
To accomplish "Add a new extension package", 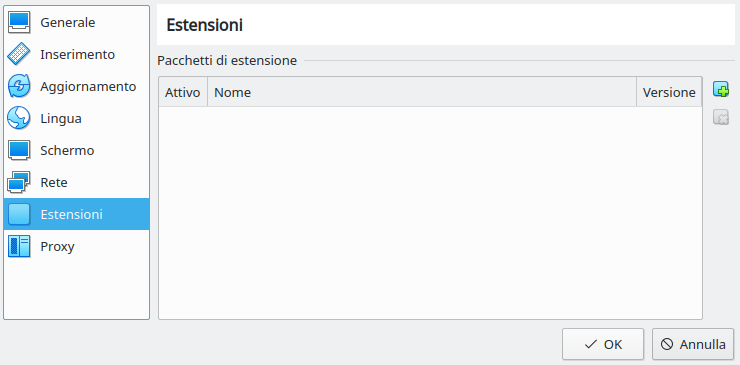I will (x=721, y=89).
